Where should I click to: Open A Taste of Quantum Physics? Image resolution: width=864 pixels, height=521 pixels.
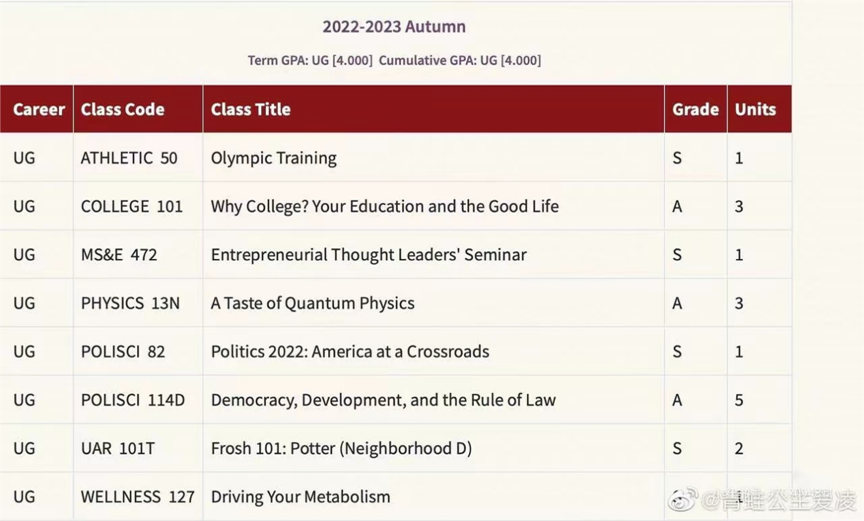pyautogui.click(x=313, y=303)
